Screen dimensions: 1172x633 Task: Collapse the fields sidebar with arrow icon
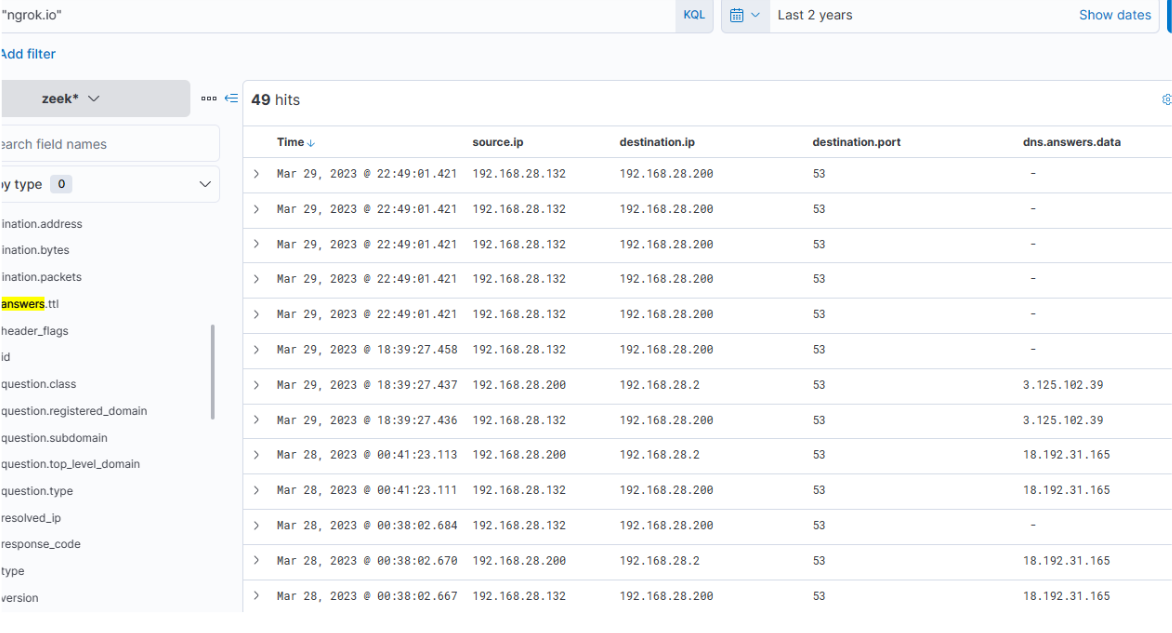click(231, 99)
